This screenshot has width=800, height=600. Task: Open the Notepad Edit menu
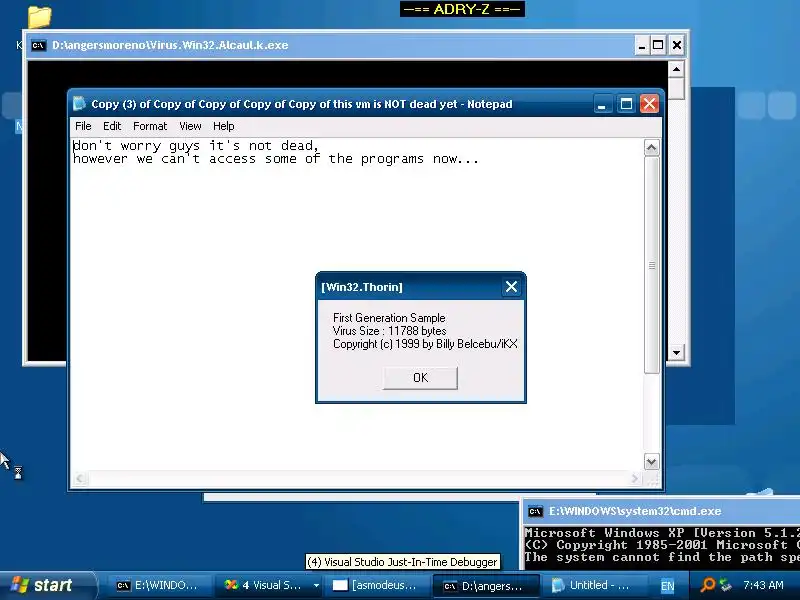tap(112, 126)
